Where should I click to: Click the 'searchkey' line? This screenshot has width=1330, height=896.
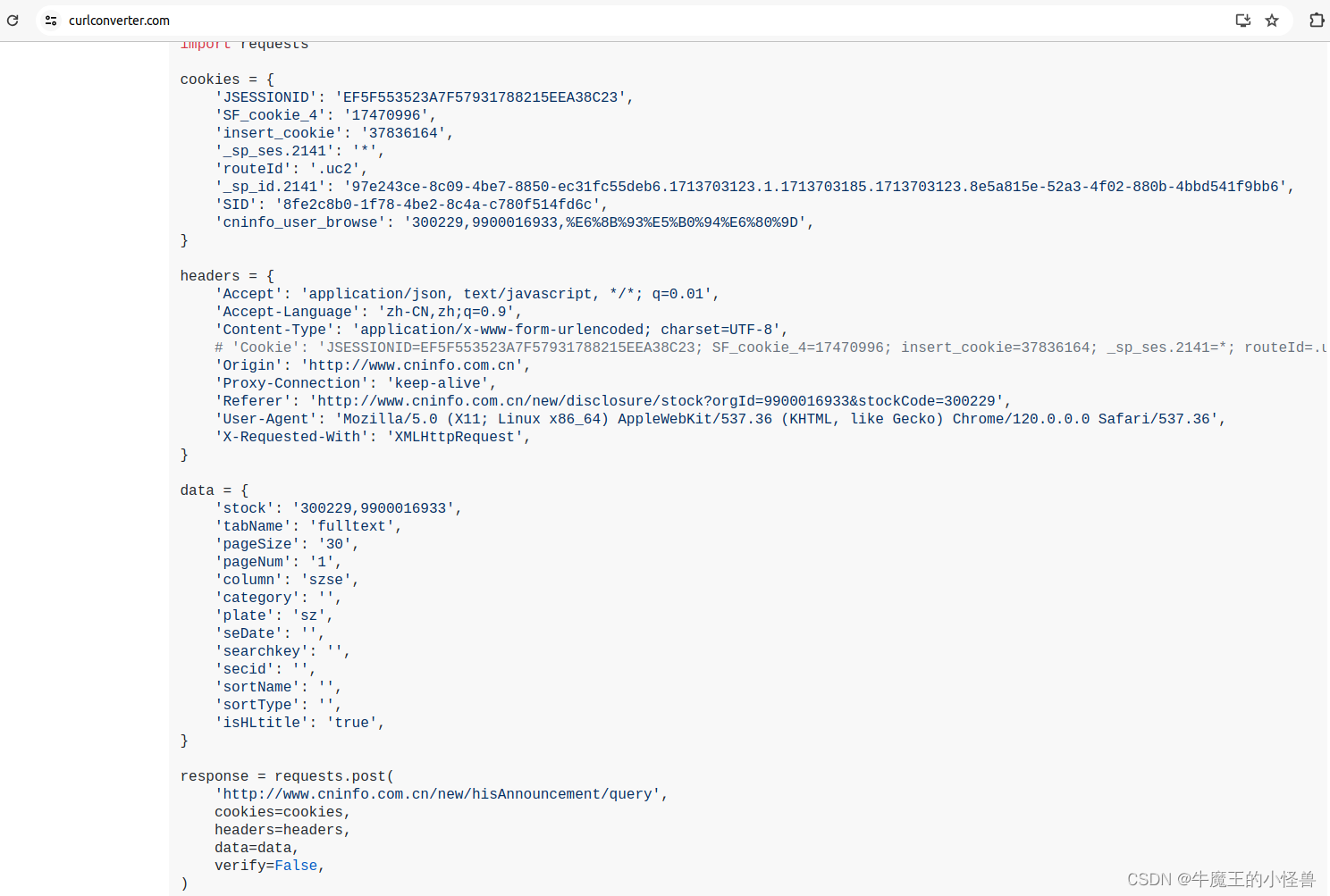pyautogui.click(x=282, y=651)
